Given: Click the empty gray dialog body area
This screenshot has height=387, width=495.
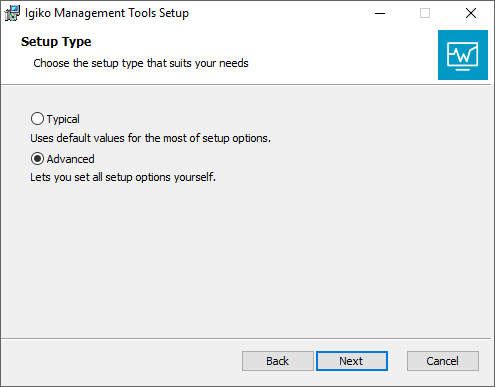Looking at the screenshot, I should click(x=247, y=260).
